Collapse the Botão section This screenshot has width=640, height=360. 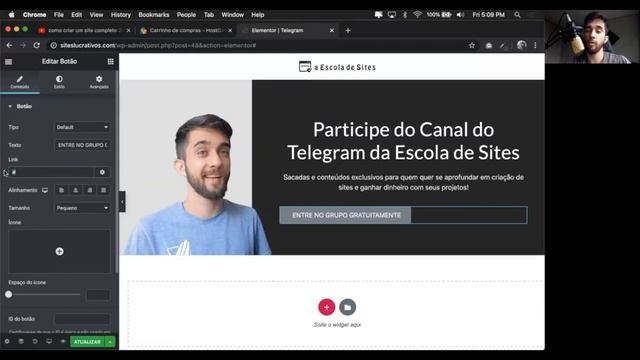coord(20,107)
